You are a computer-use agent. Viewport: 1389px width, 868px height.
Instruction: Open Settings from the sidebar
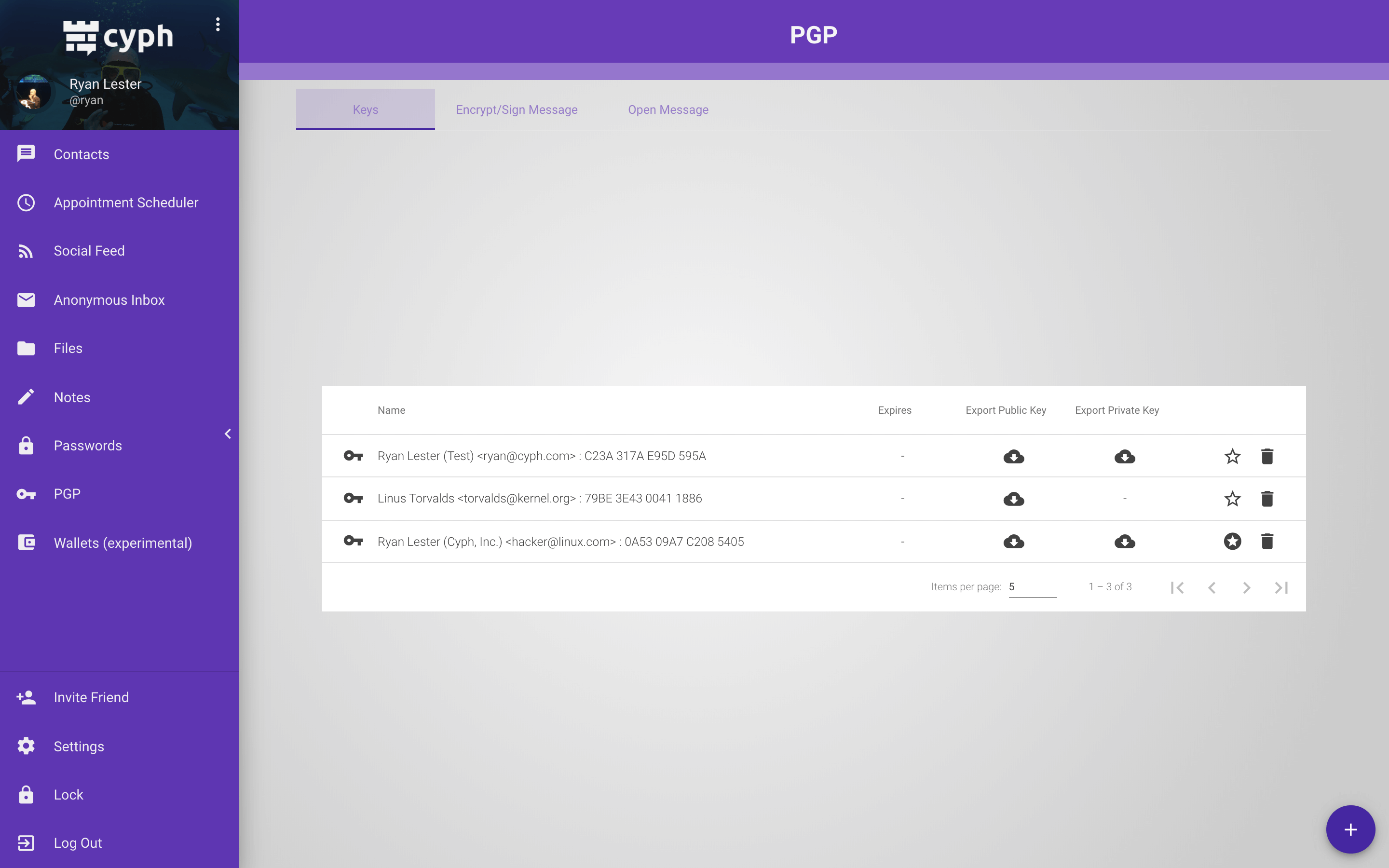[x=79, y=746]
